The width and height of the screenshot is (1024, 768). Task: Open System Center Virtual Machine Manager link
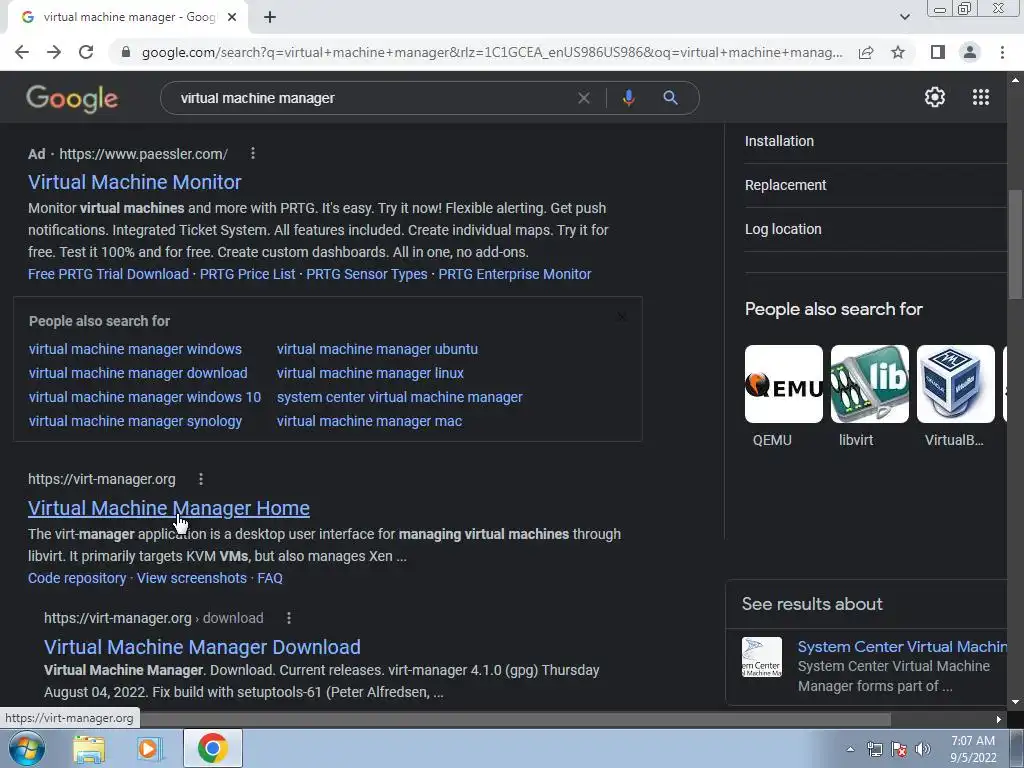[903, 647]
